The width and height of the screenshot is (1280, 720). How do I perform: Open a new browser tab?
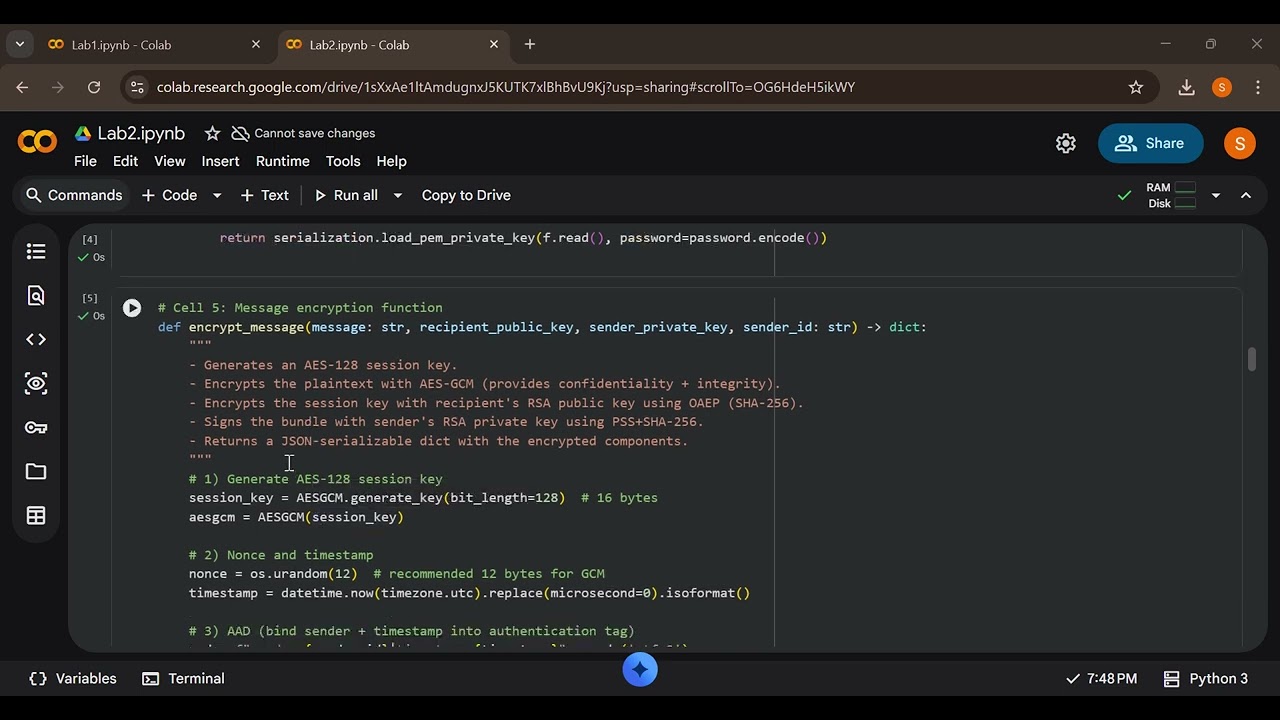pos(530,44)
